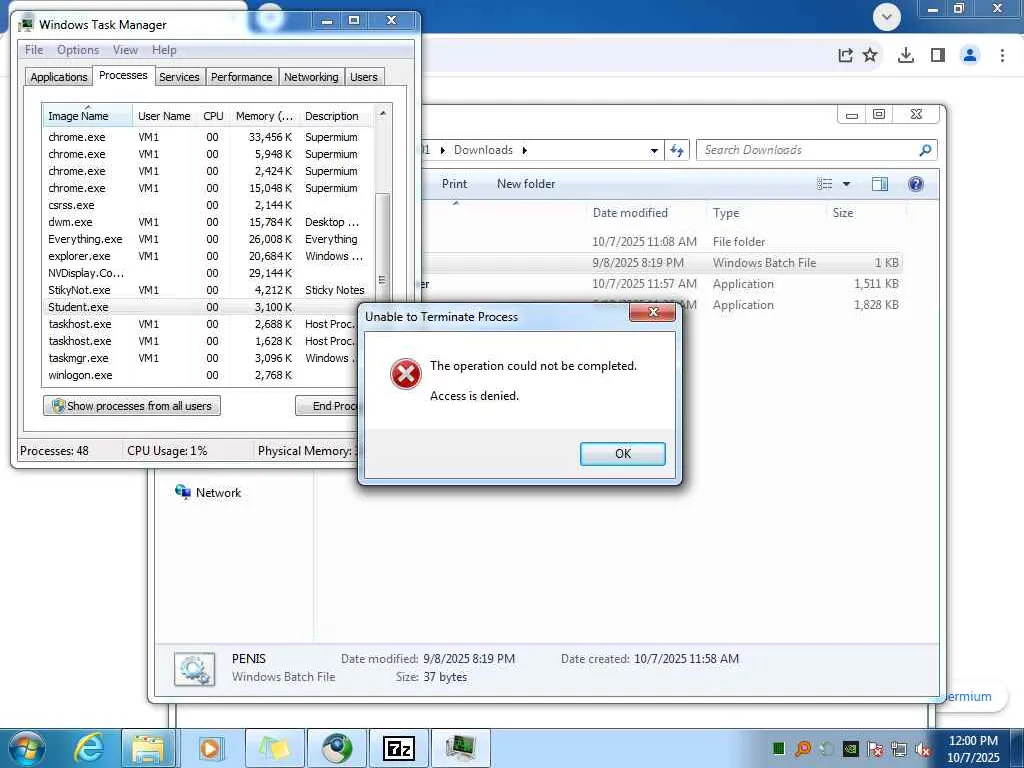Screen dimensions: 1024x768
Task: Expand the arrow after Downloads breadcrumb
Action: tap(524, 150)
